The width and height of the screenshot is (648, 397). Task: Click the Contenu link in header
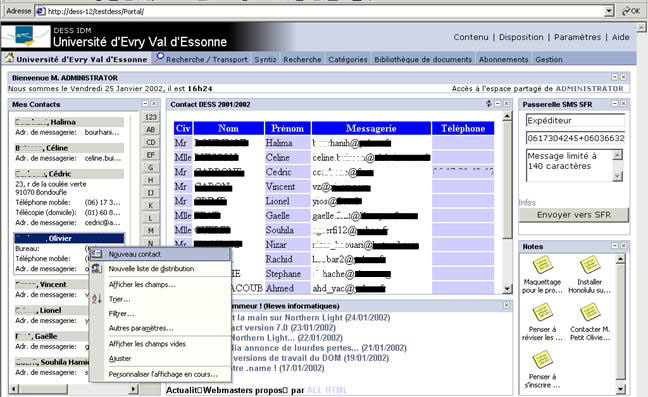pyautogui.click(x=471, y=37)
